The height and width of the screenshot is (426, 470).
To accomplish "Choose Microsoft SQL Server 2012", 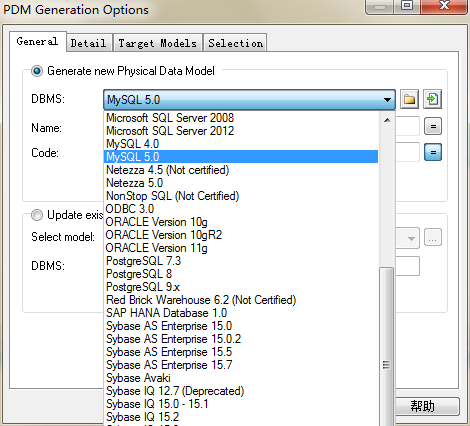I will pyautogui.click(x=241, y=131).
